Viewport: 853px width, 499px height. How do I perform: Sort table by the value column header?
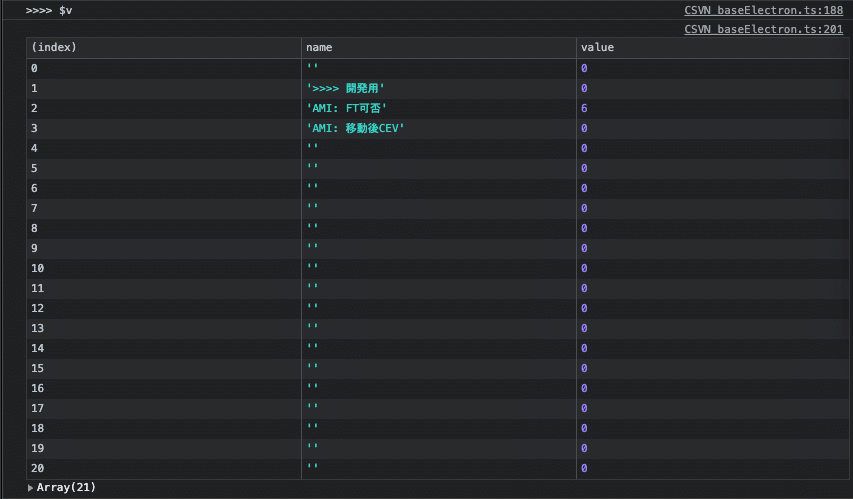(713, 47)
